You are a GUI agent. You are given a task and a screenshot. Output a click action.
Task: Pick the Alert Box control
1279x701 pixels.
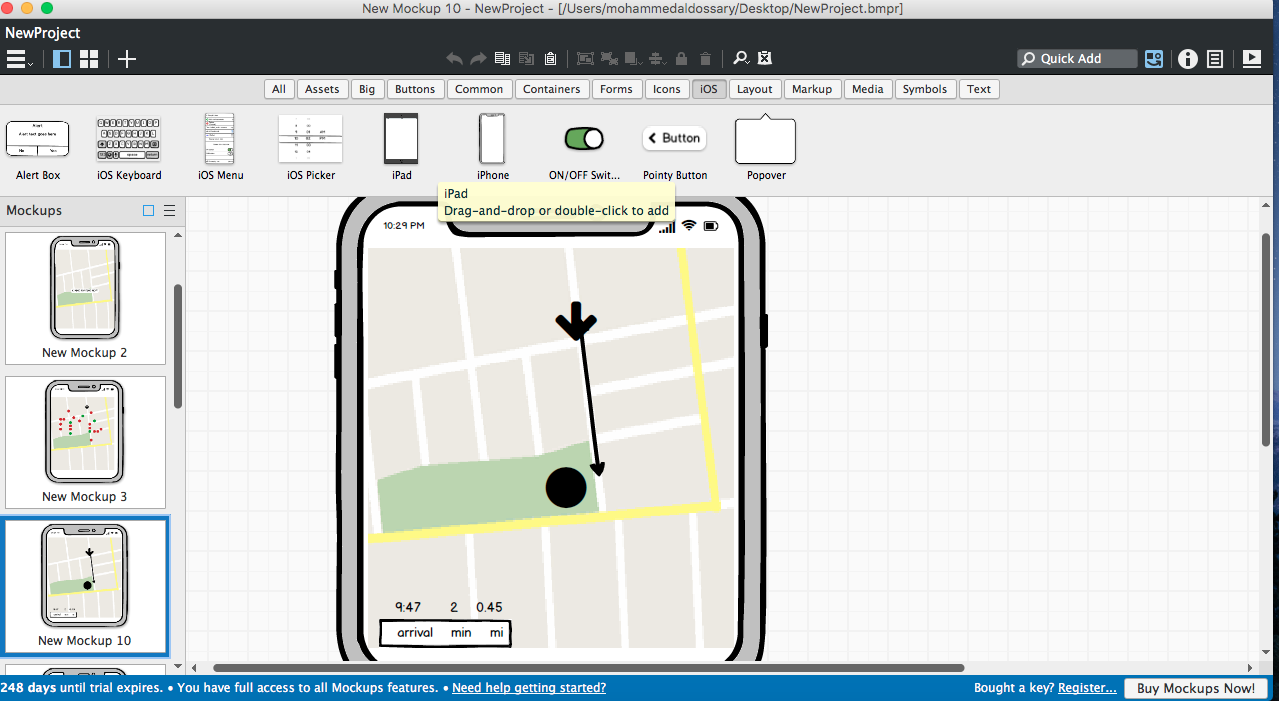(38, 146)
